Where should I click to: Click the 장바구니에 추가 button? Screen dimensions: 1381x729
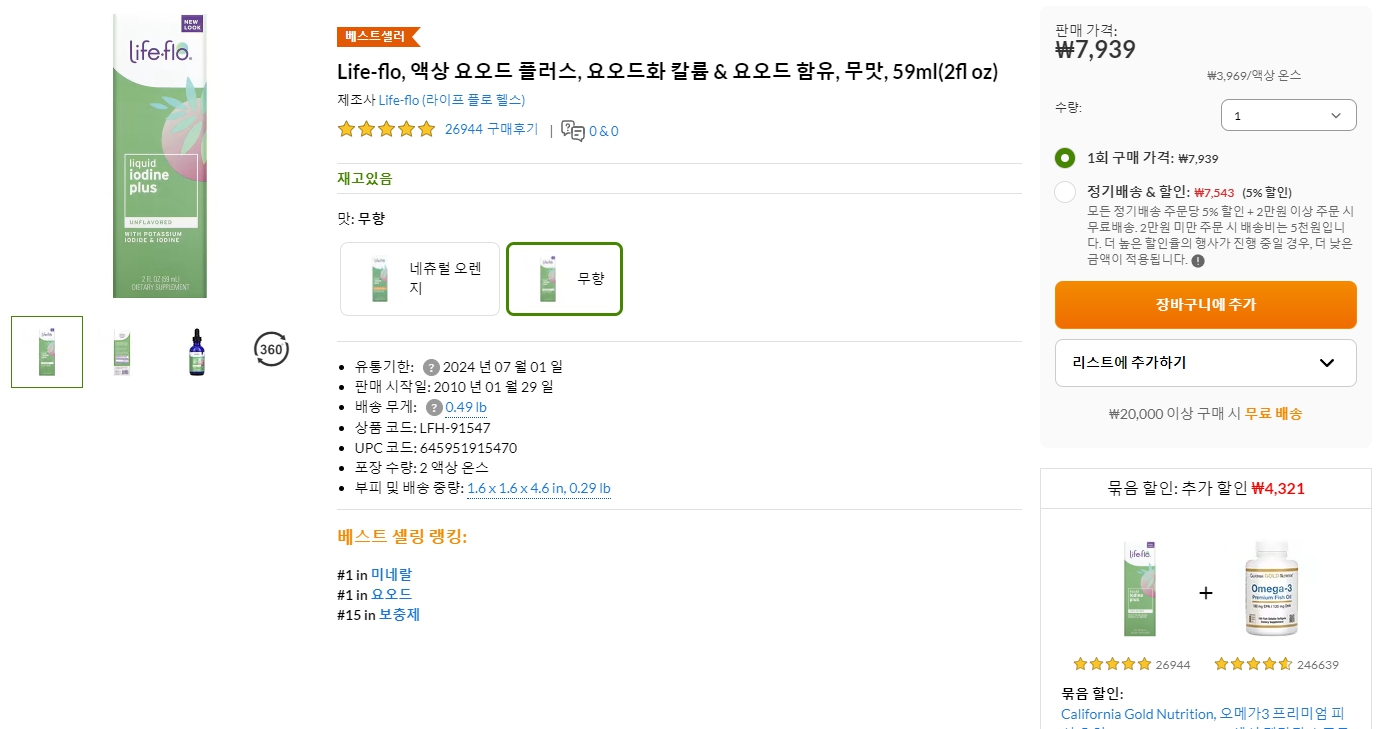[1205, 305]
